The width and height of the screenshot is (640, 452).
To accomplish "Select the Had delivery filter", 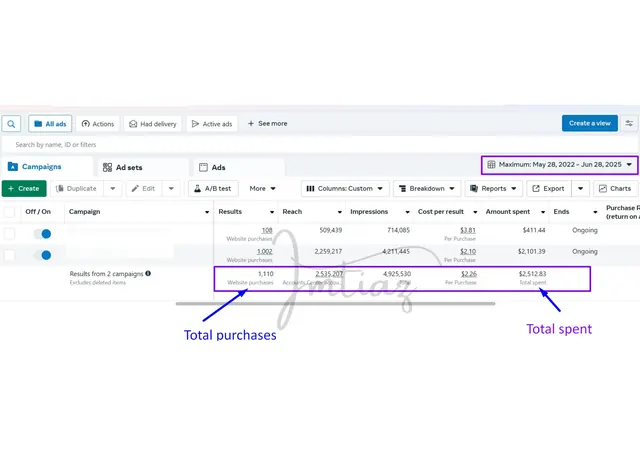I will point(153,124).
